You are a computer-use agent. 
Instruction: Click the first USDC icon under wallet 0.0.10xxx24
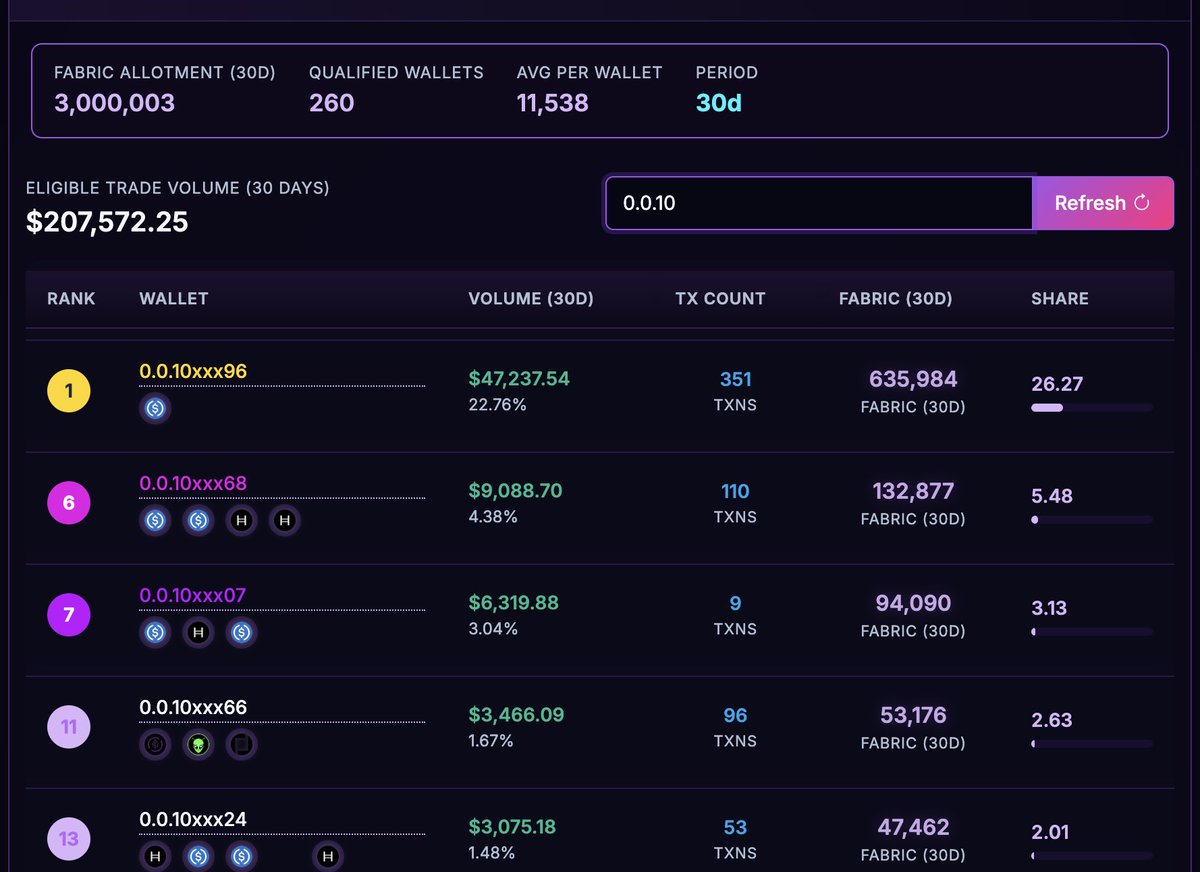coord(198,856)
